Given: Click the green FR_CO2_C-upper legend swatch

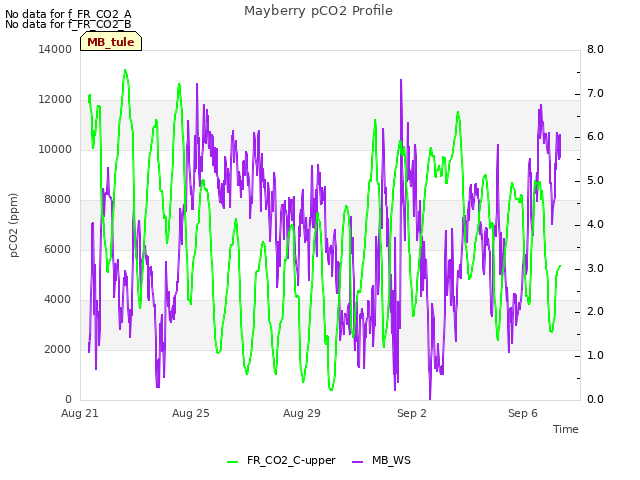Looking at the screenshot, I should [232, 462].
